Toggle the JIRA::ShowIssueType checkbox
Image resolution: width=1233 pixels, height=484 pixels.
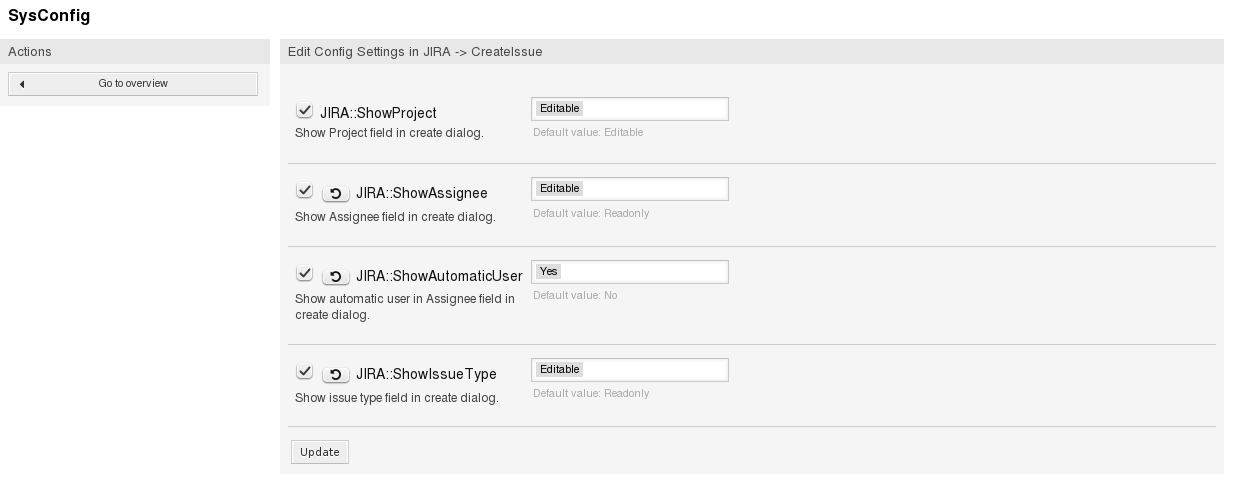[x=305, y=372]
